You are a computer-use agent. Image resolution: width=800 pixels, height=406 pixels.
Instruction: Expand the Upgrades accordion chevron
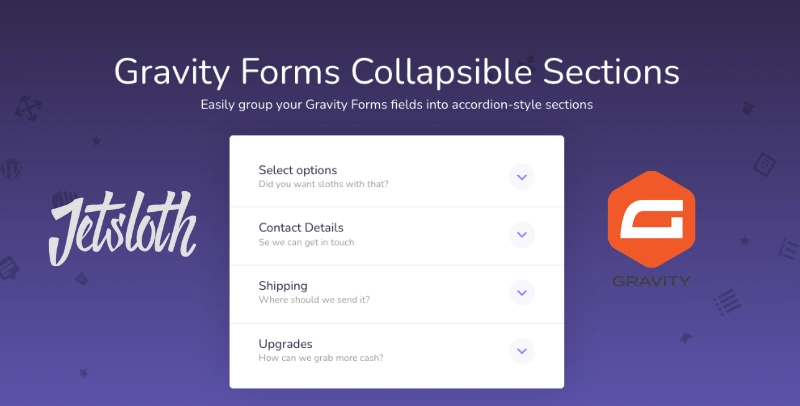(521, 351)
